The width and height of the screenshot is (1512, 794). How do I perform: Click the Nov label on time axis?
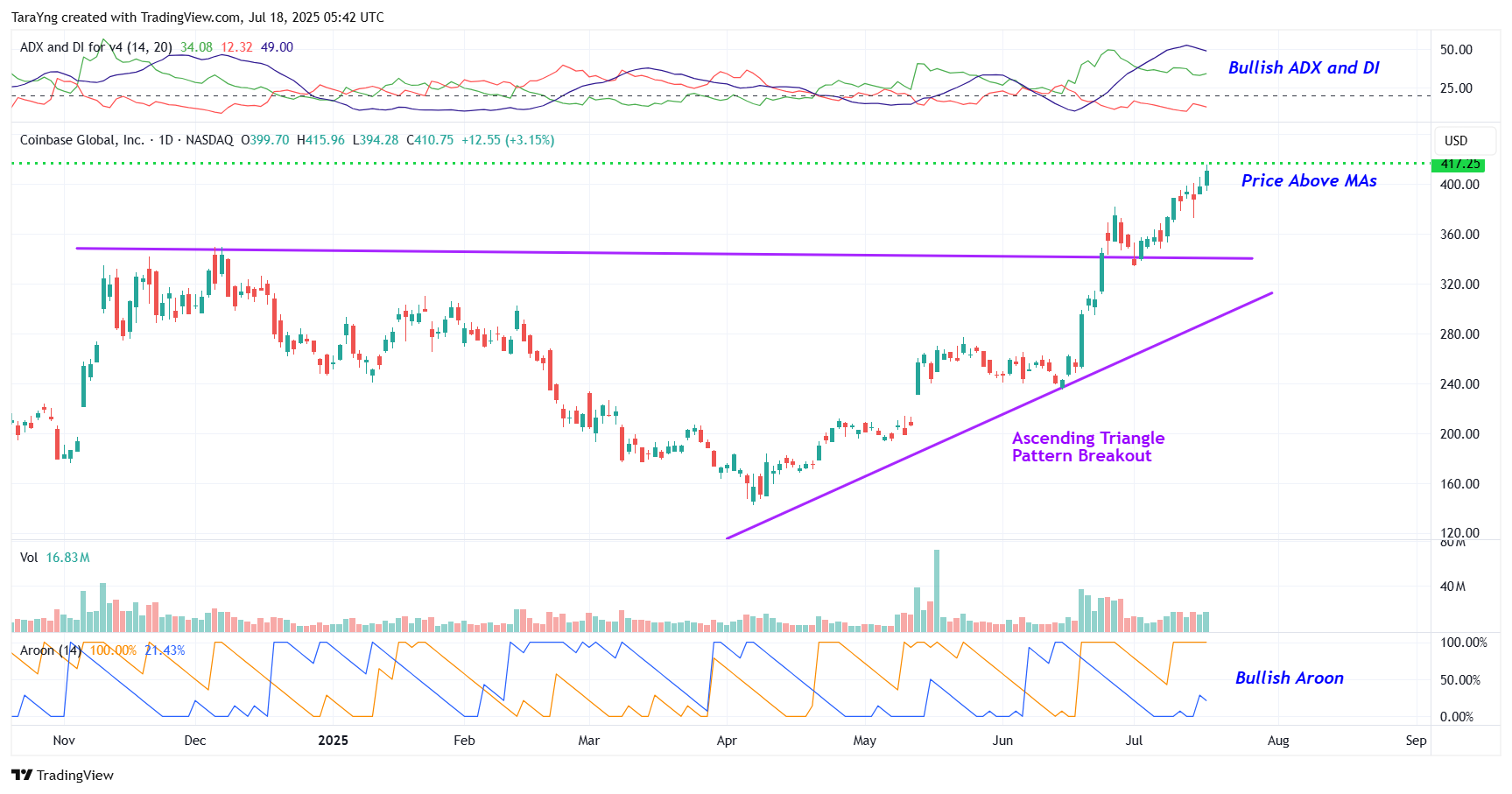tap(64, 741)
